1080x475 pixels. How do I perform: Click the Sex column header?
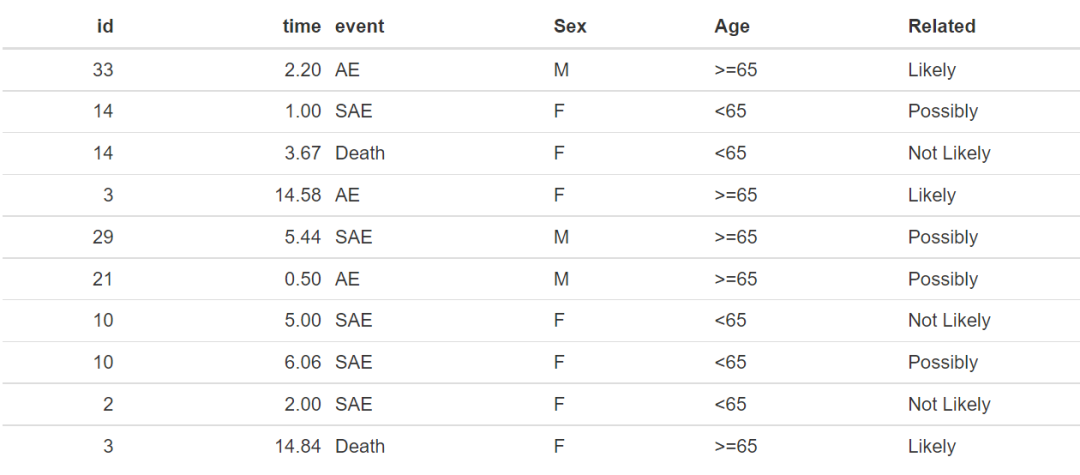(x=570, y=26)
